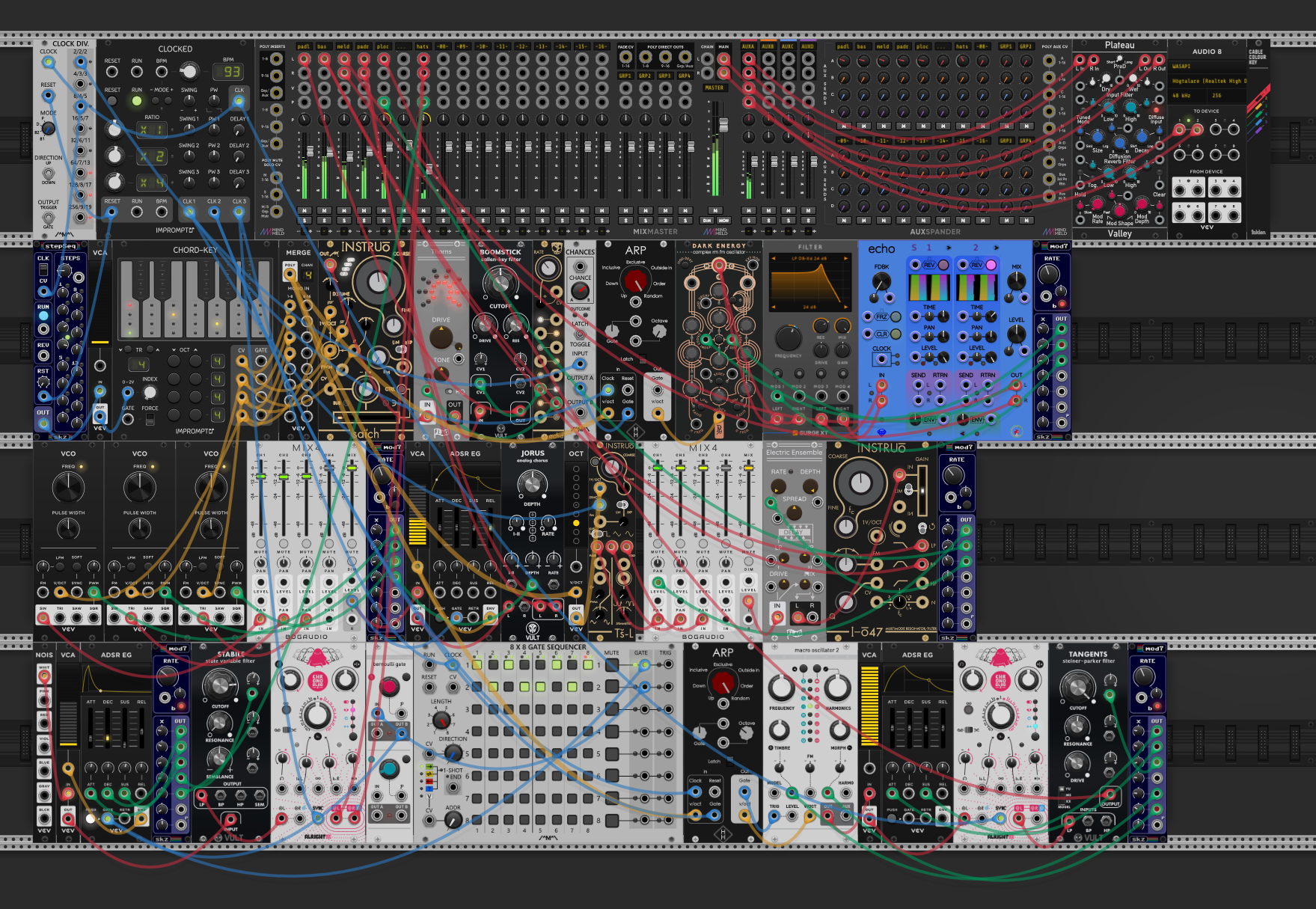Image resolution: width=1316 pixels, height=909 pixels.
Task: Open the Högtalare device menu on Audio 8
Action: point(1207,81)
